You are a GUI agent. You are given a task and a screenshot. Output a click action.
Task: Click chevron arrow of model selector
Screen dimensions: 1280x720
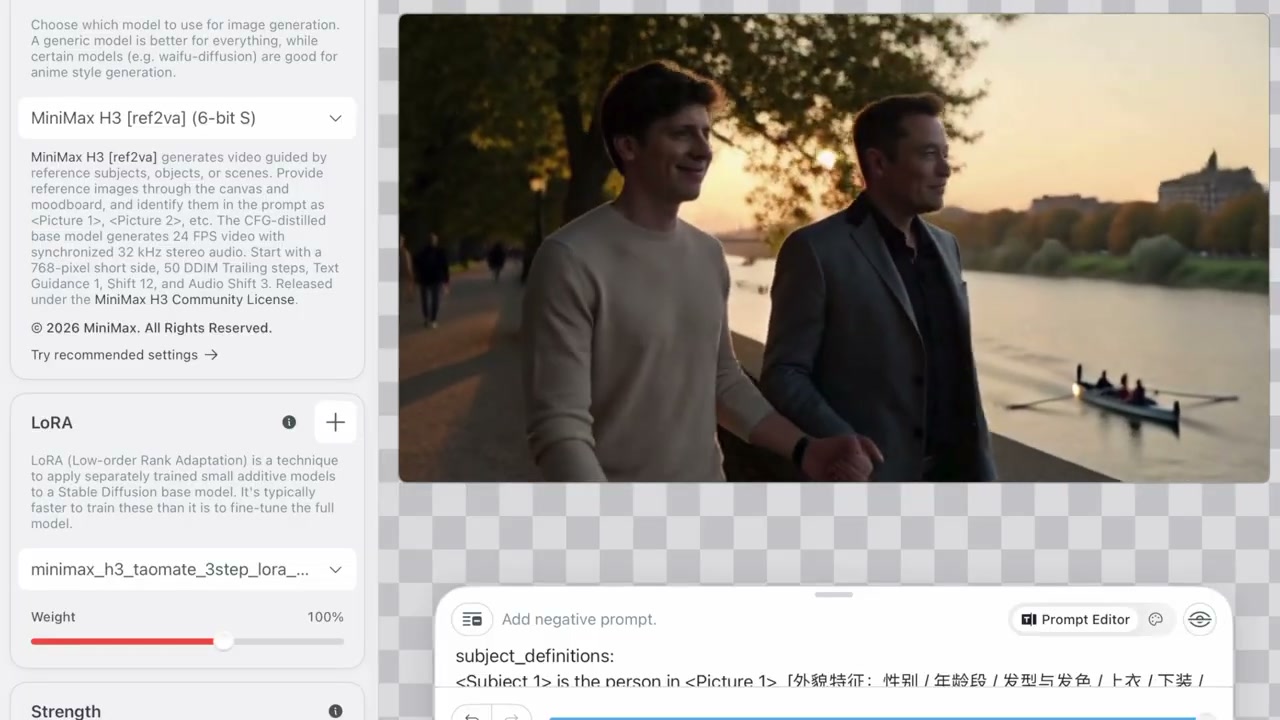336,118
